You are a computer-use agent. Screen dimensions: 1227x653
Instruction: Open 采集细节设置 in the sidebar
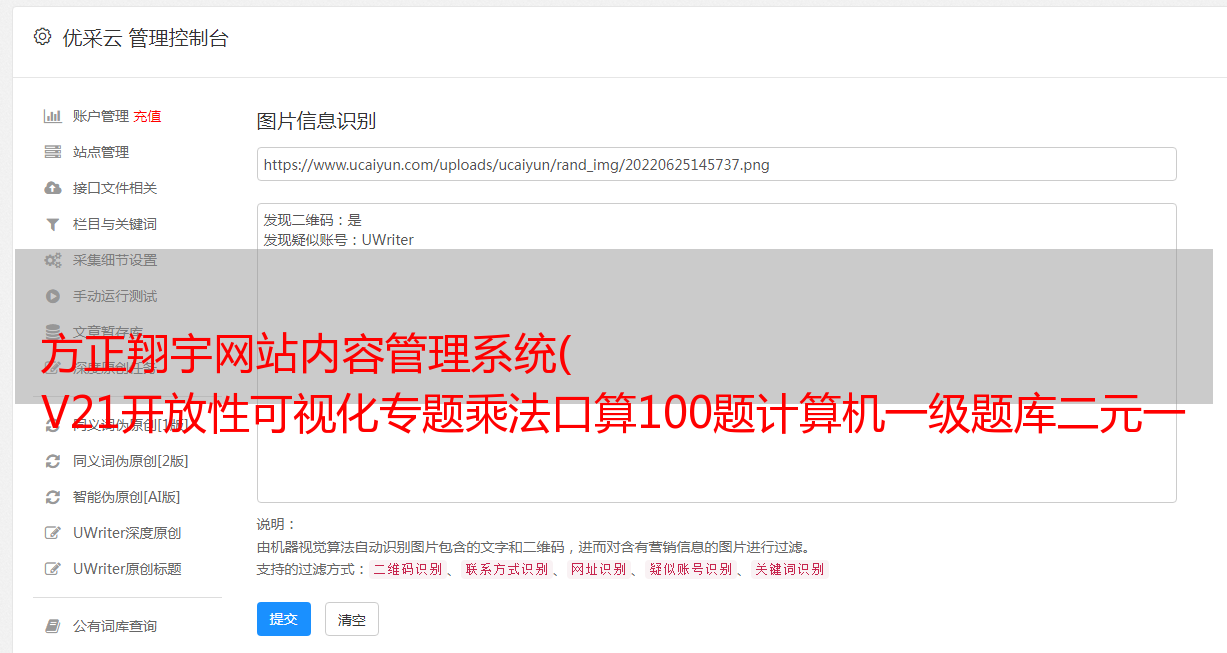[x=115, y=260]
